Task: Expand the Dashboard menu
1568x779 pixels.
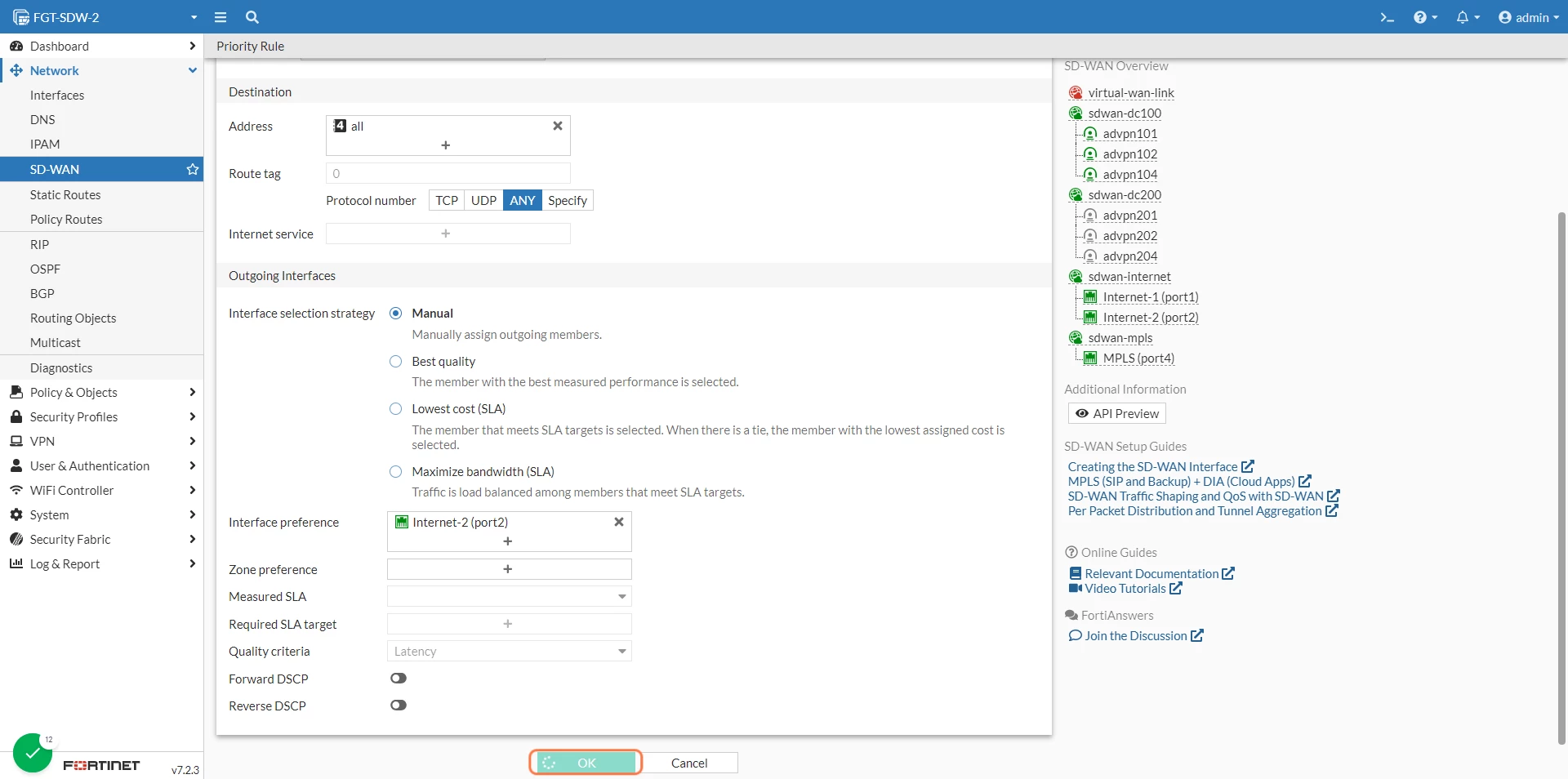Action: tap(193, 46)
